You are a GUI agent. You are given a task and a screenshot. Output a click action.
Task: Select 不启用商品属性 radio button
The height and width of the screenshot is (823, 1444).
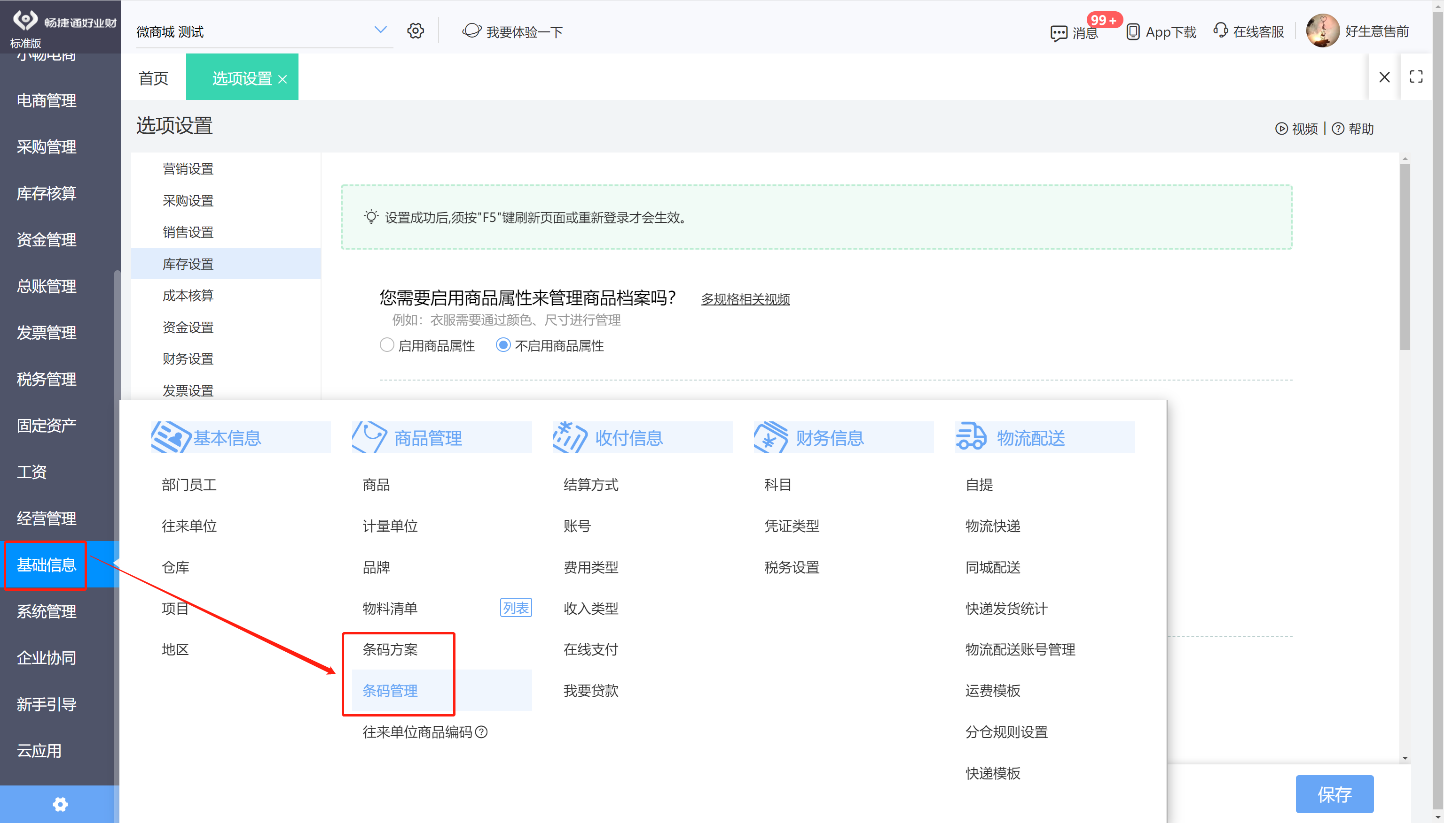tap(503, 345)
